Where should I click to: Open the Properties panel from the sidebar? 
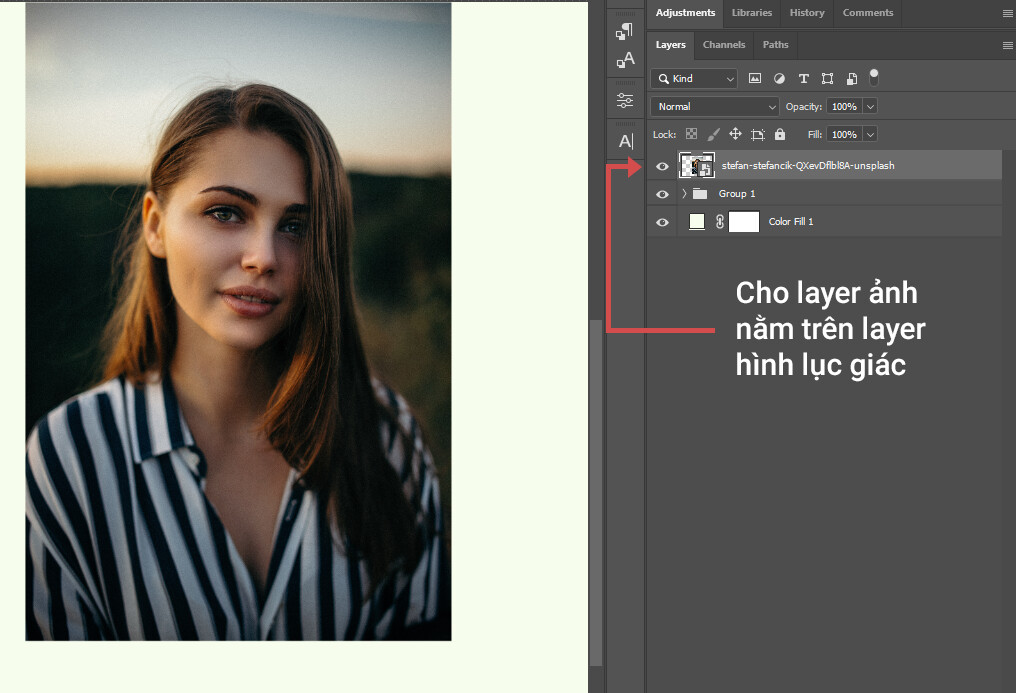point(625,100)
